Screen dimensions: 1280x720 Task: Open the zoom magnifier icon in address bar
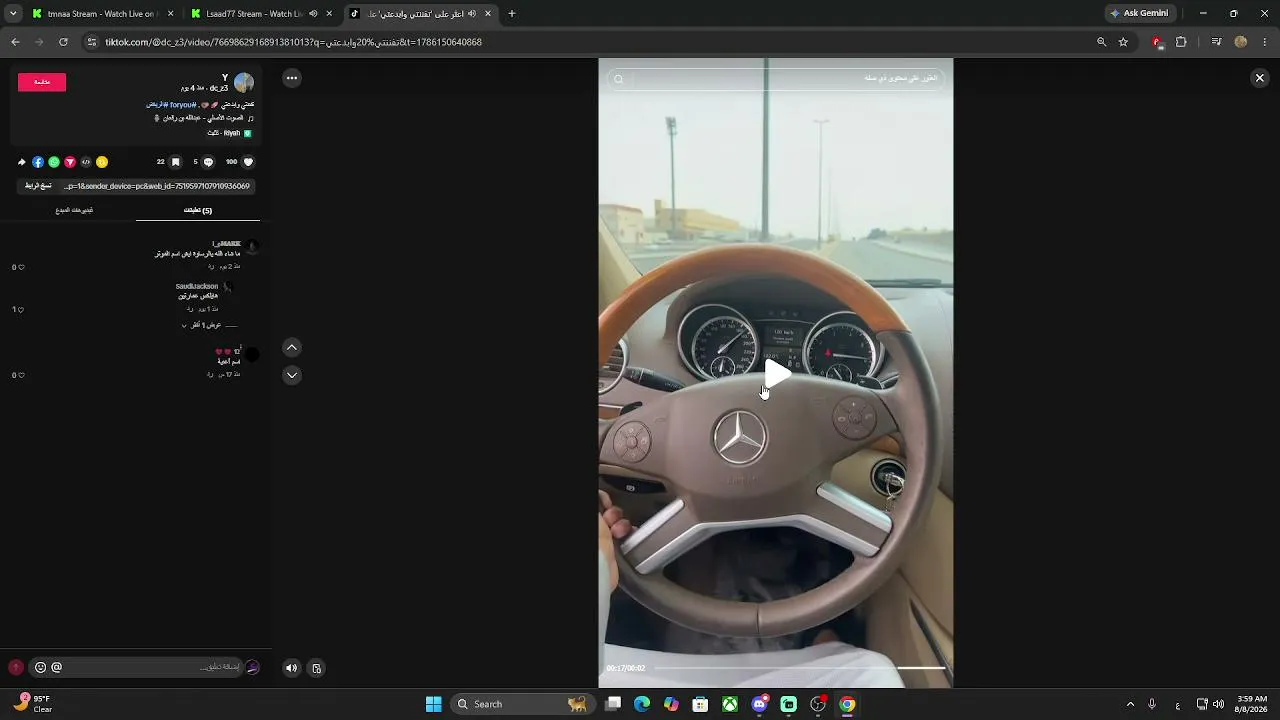(1101, 42)
